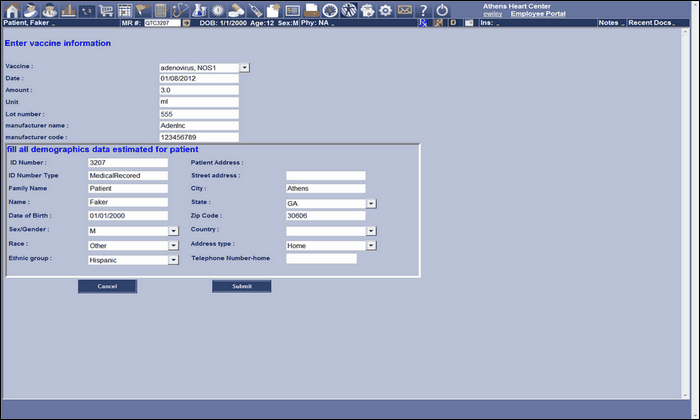Open the Notes menu
This screenshot has width=700, height=420.
tap(609, 21)
